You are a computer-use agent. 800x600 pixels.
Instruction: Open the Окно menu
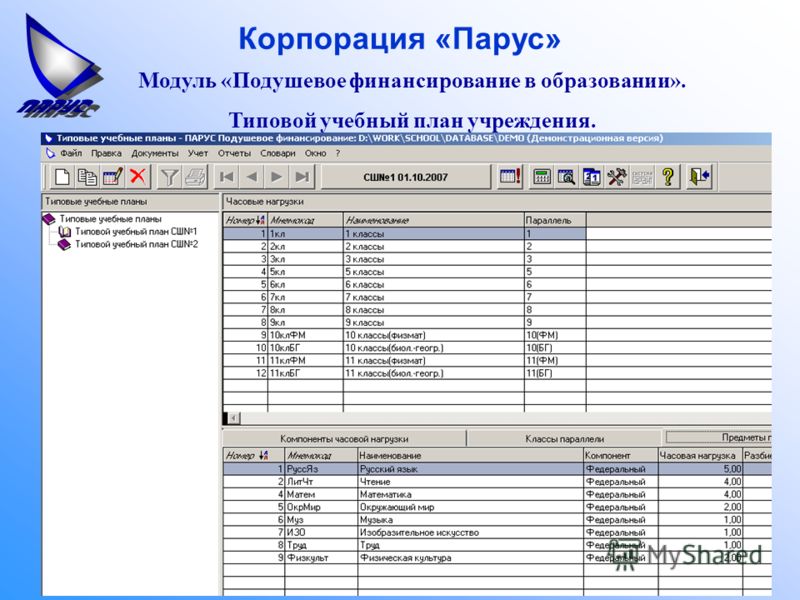tap(315, 153)
